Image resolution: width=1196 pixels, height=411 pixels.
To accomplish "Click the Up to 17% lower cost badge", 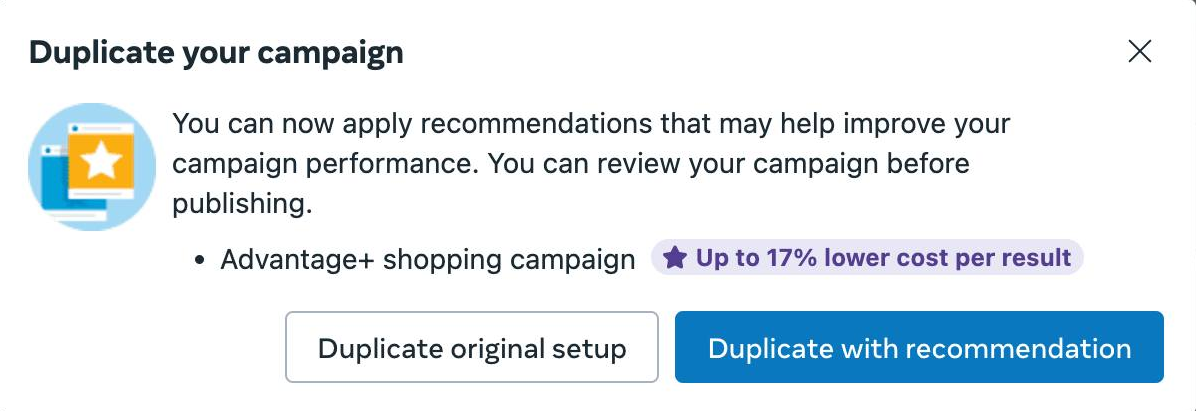I will tap(867, 258).
